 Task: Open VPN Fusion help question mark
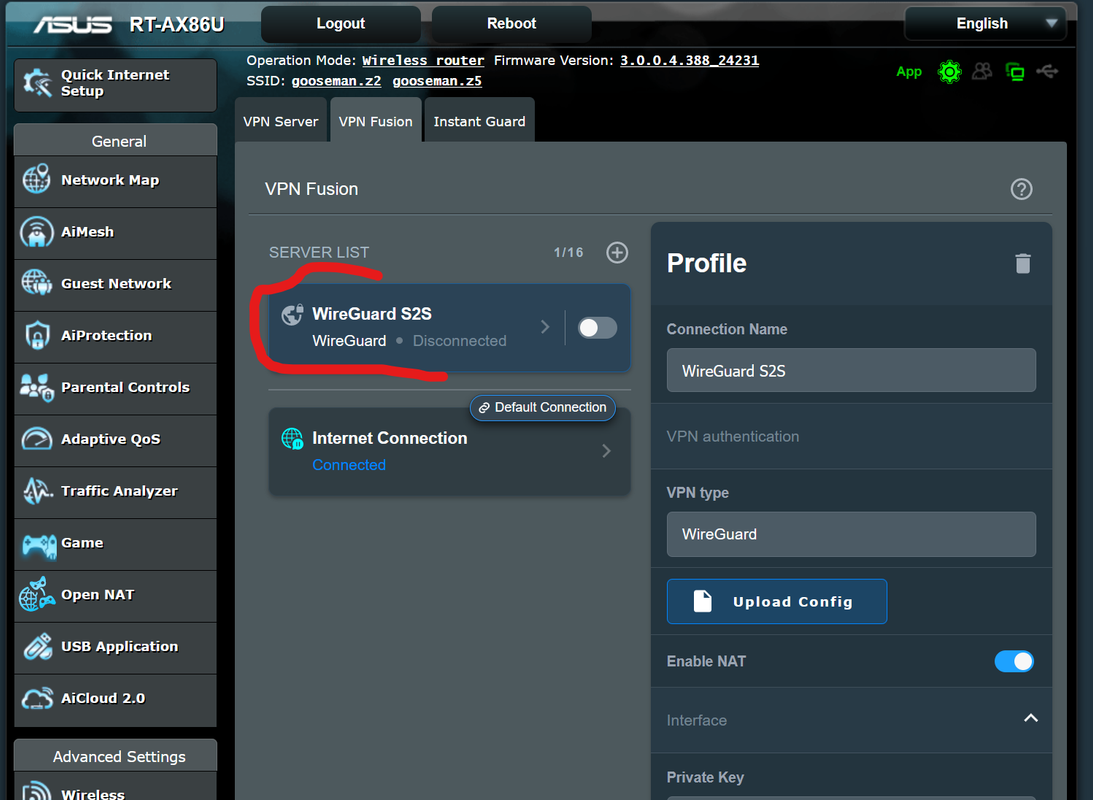tap(1021, 189)
